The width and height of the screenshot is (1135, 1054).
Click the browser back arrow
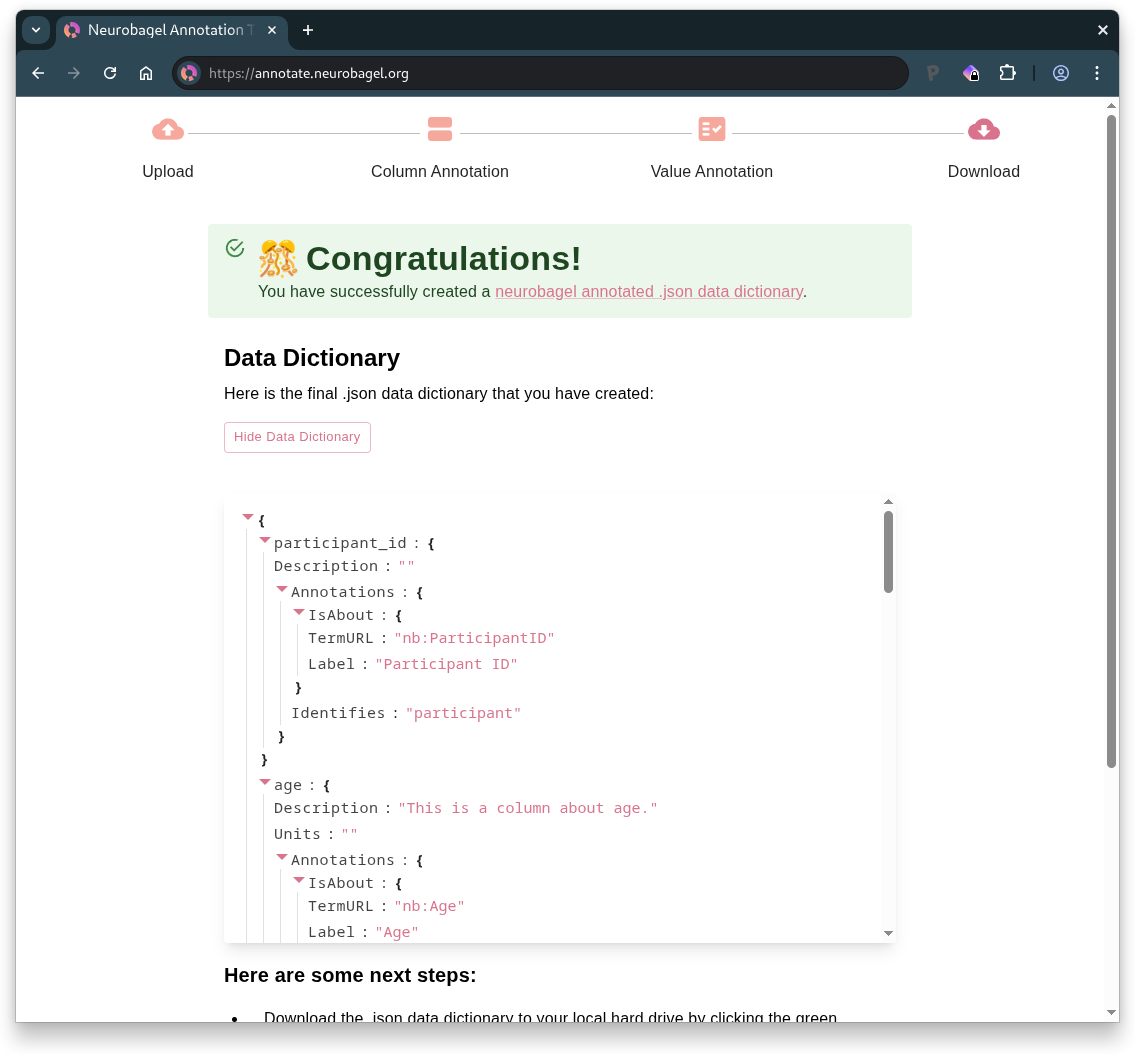(x=37, y=73)
